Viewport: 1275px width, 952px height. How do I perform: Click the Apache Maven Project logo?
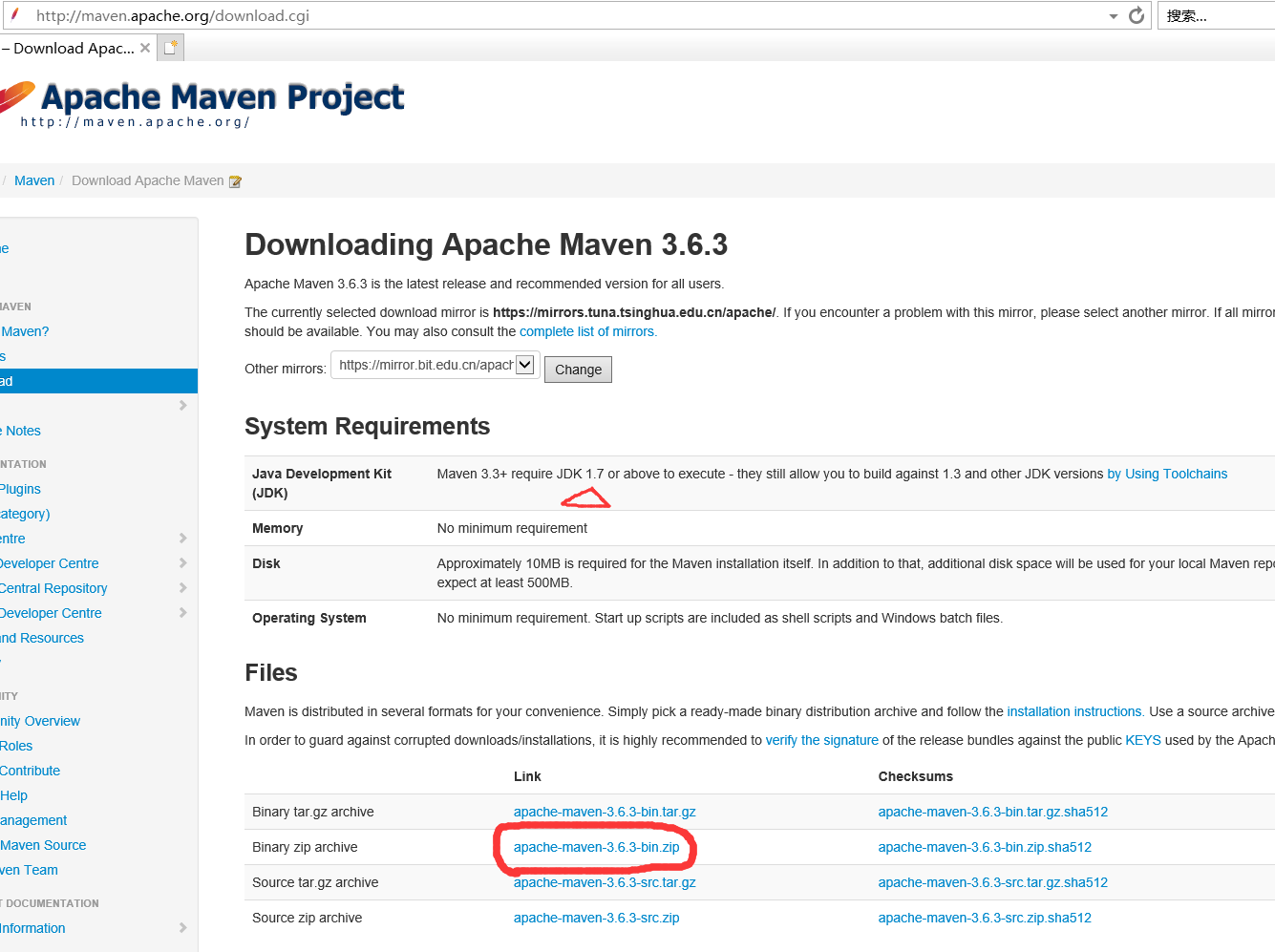pos(202,103)
